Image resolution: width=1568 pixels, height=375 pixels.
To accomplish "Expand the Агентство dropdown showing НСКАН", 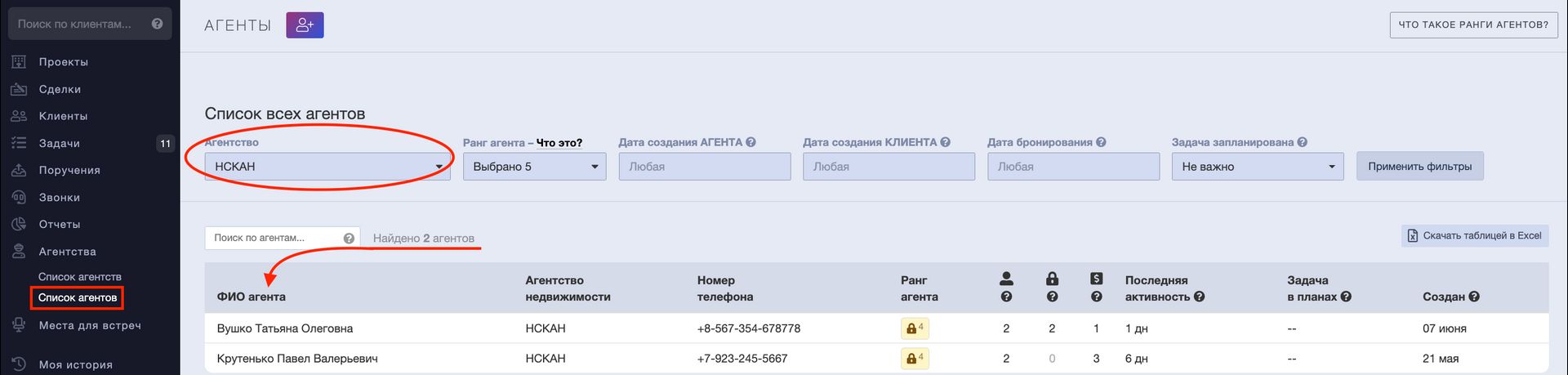I will pyautogui.click(x=327, y=167).
